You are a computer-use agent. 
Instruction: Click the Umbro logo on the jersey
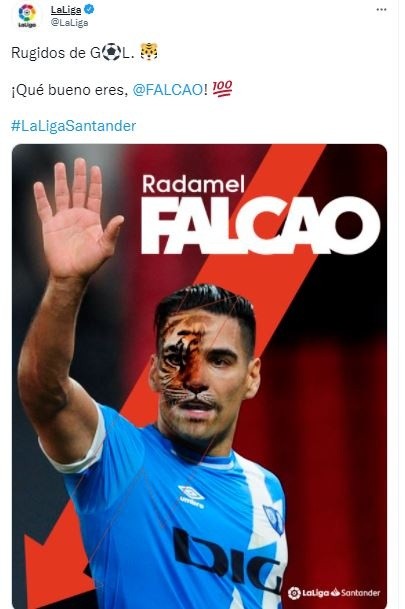click(x=191, y=496)
